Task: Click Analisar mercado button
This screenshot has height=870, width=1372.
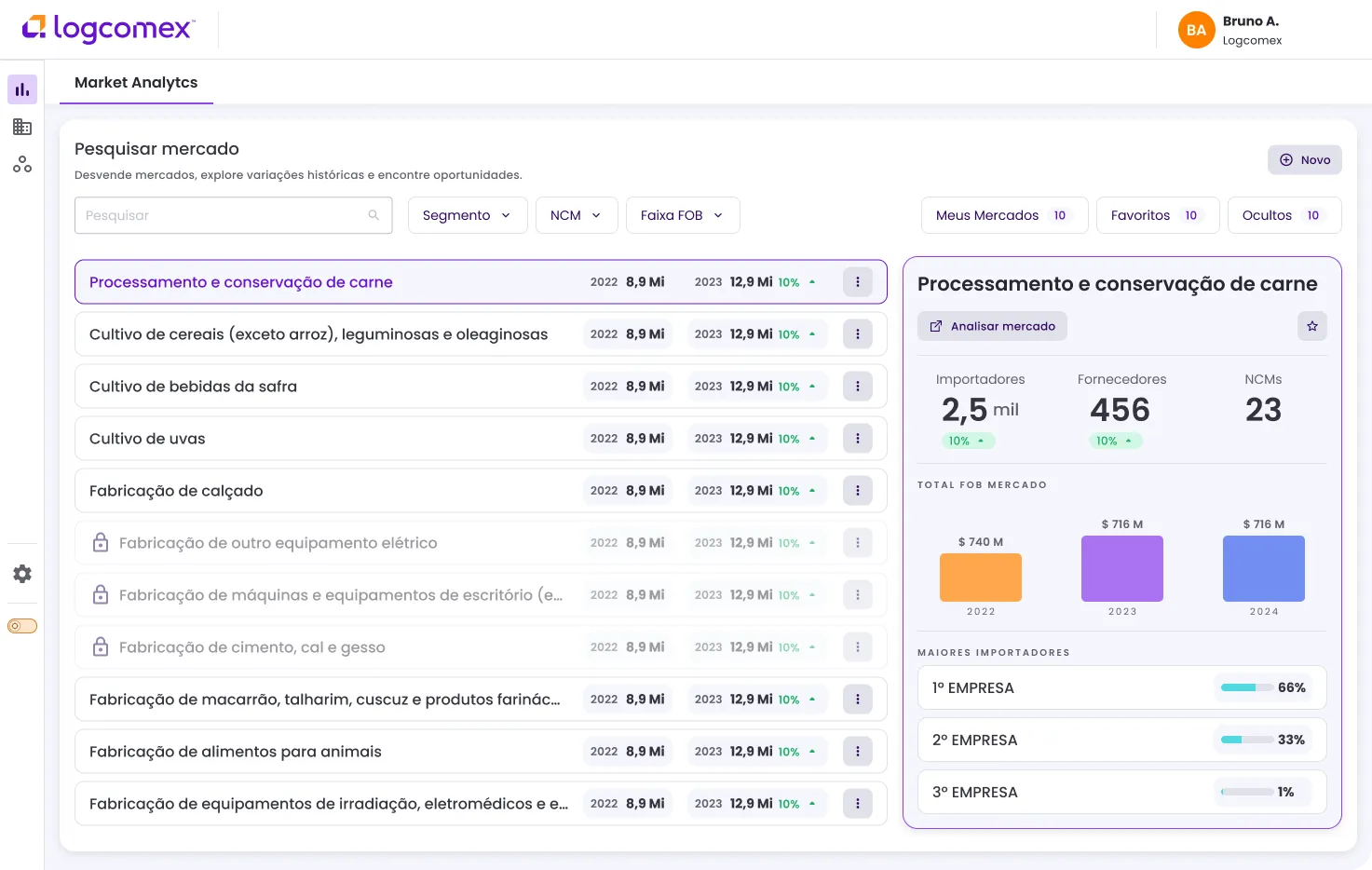Action: tap(992, 326)
